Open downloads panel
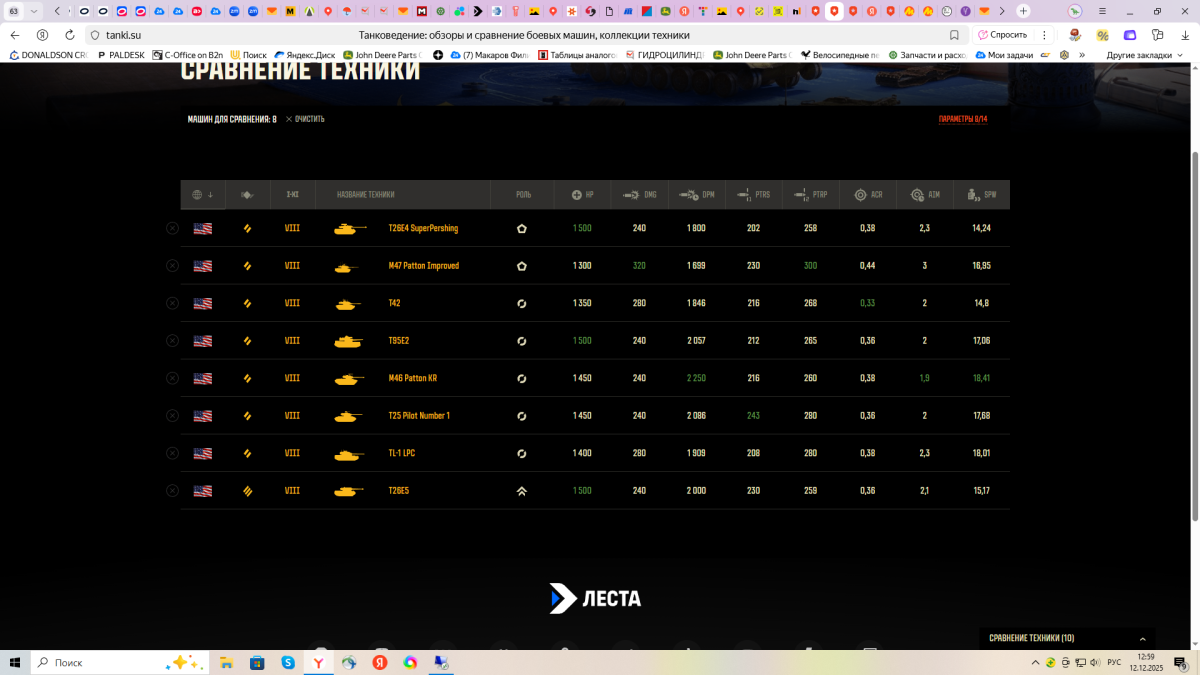The height and width of the screenshot is (675, 1200). (x=1185, y=34)
